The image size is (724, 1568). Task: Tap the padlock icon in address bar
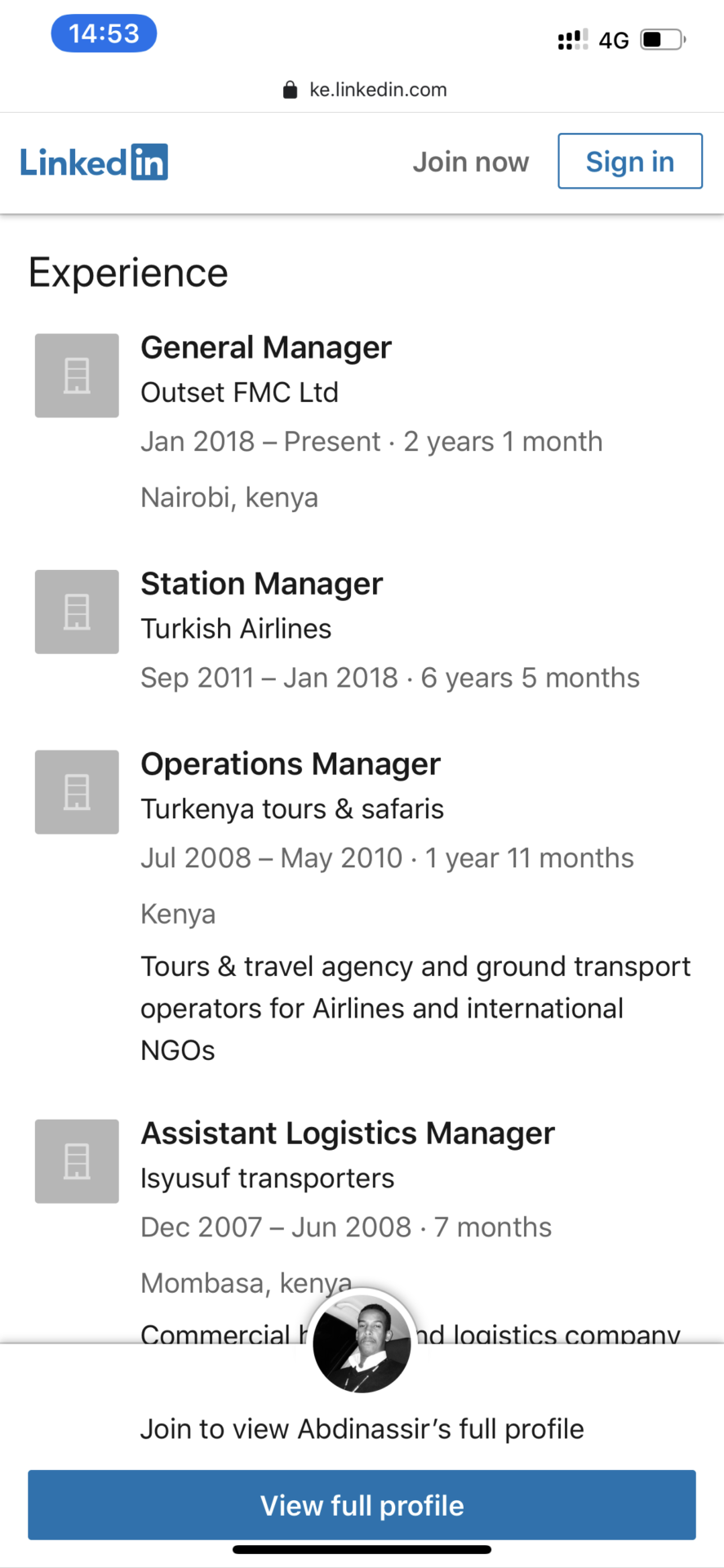click(x=290, y=90)
